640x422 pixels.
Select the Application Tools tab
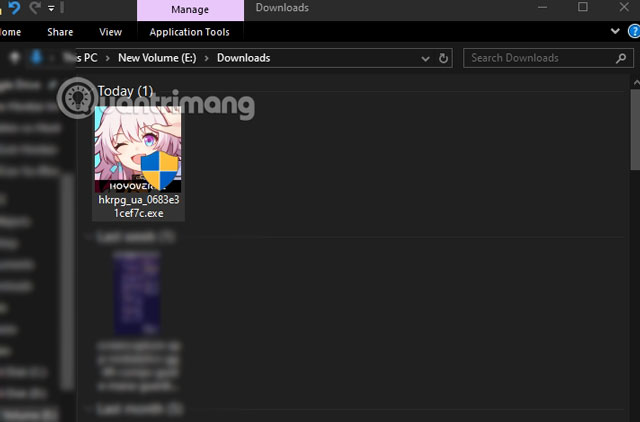pos(189,32)
